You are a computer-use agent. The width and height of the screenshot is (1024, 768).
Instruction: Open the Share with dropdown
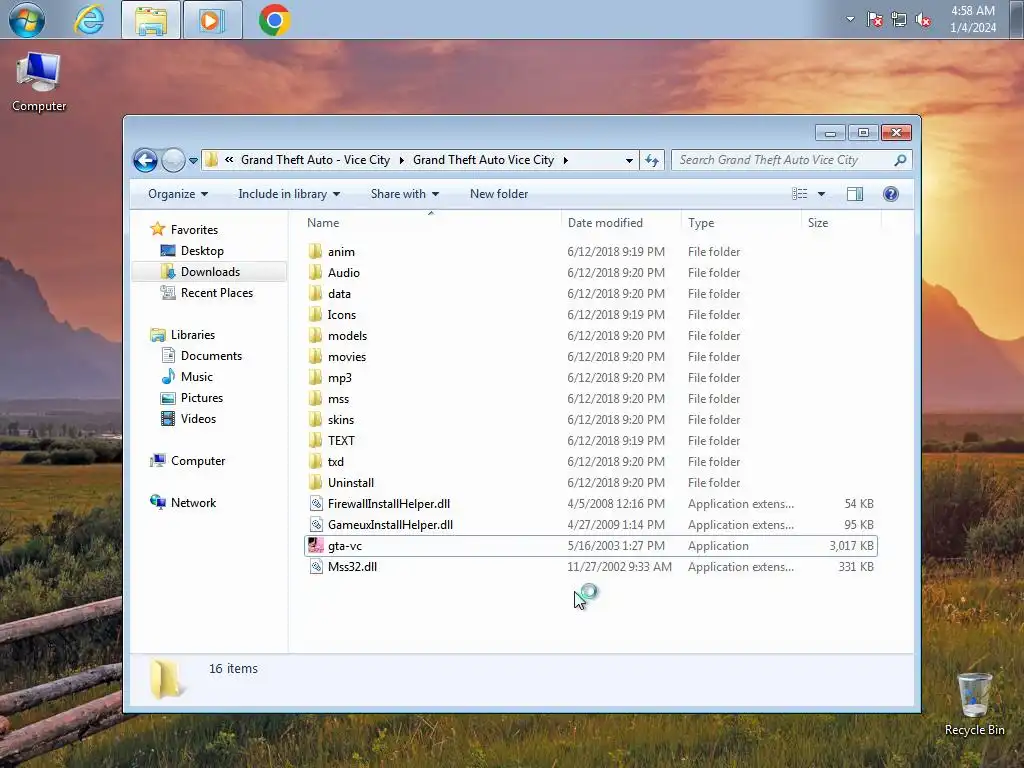click(x=404, y=194)
